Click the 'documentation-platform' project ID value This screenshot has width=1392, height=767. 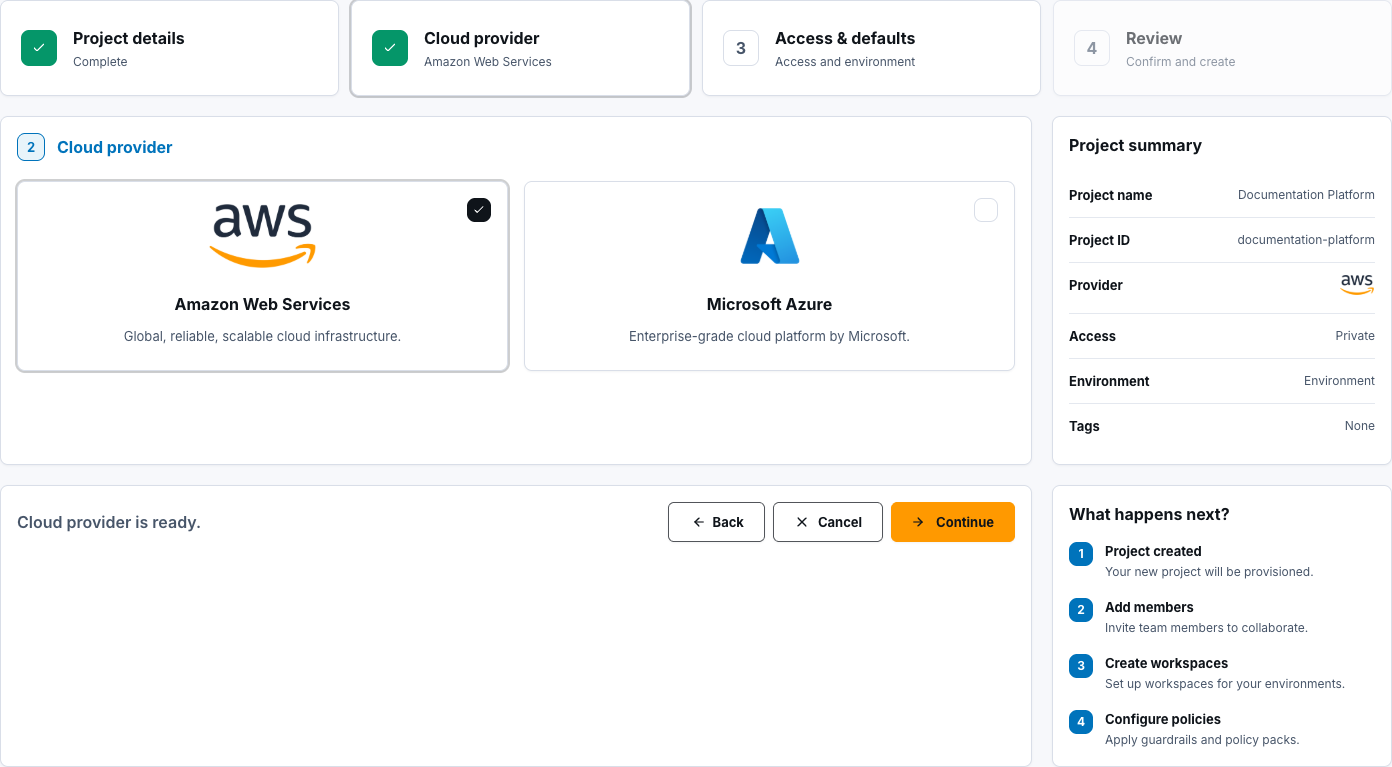click(1306, 240)
